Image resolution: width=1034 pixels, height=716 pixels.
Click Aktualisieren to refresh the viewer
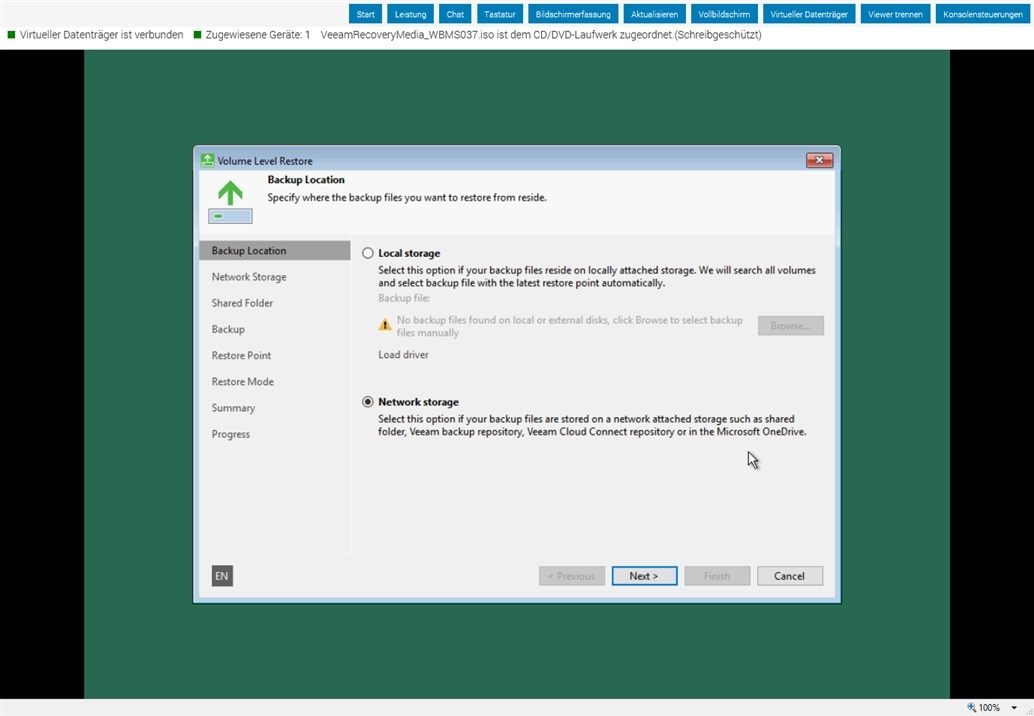pyautogui.click(x=654, y=14)
